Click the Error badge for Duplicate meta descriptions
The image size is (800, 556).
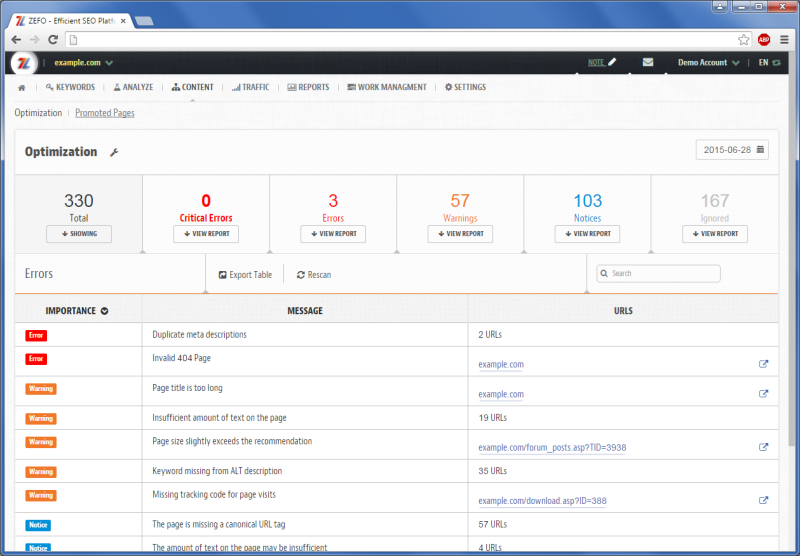pos(36,335)
